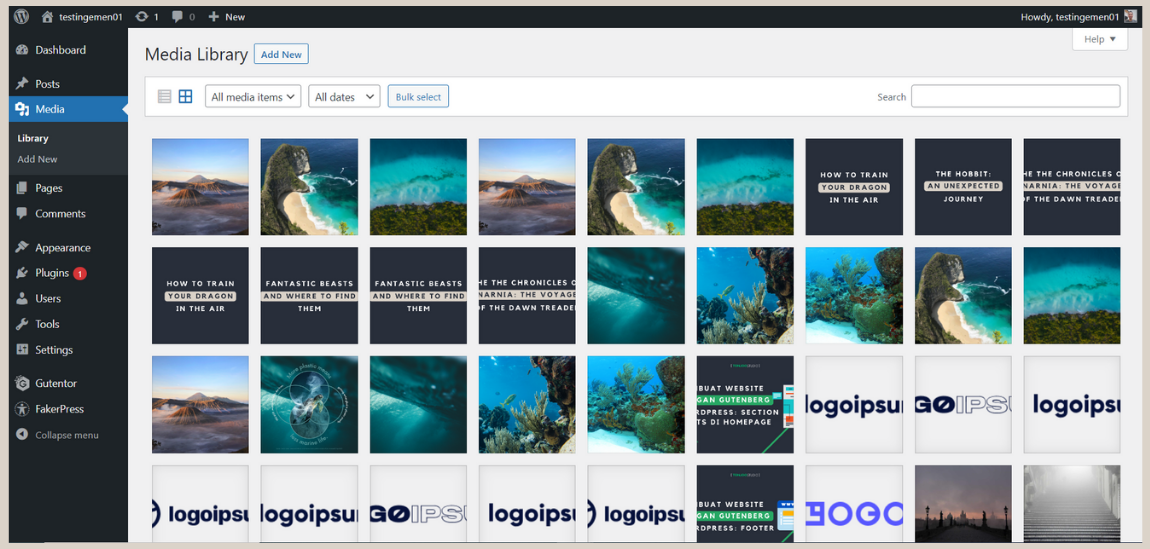
Task: Click the Collapse menu text
Action: click(67, 435)
